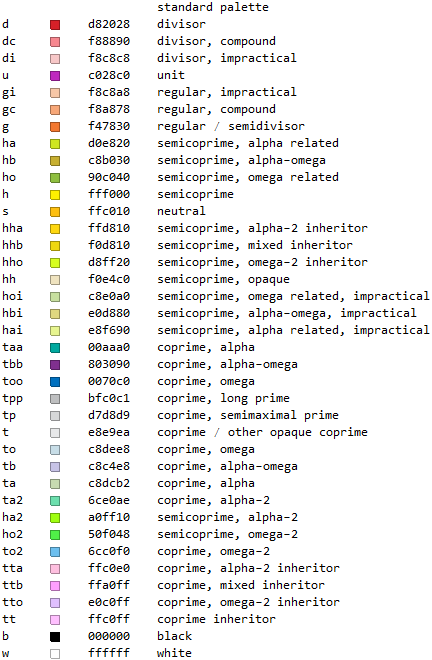Screen dimensions: 432x660
Task: Pick the sky blue to2 omega-2 swatch
Action: [55, 552]
